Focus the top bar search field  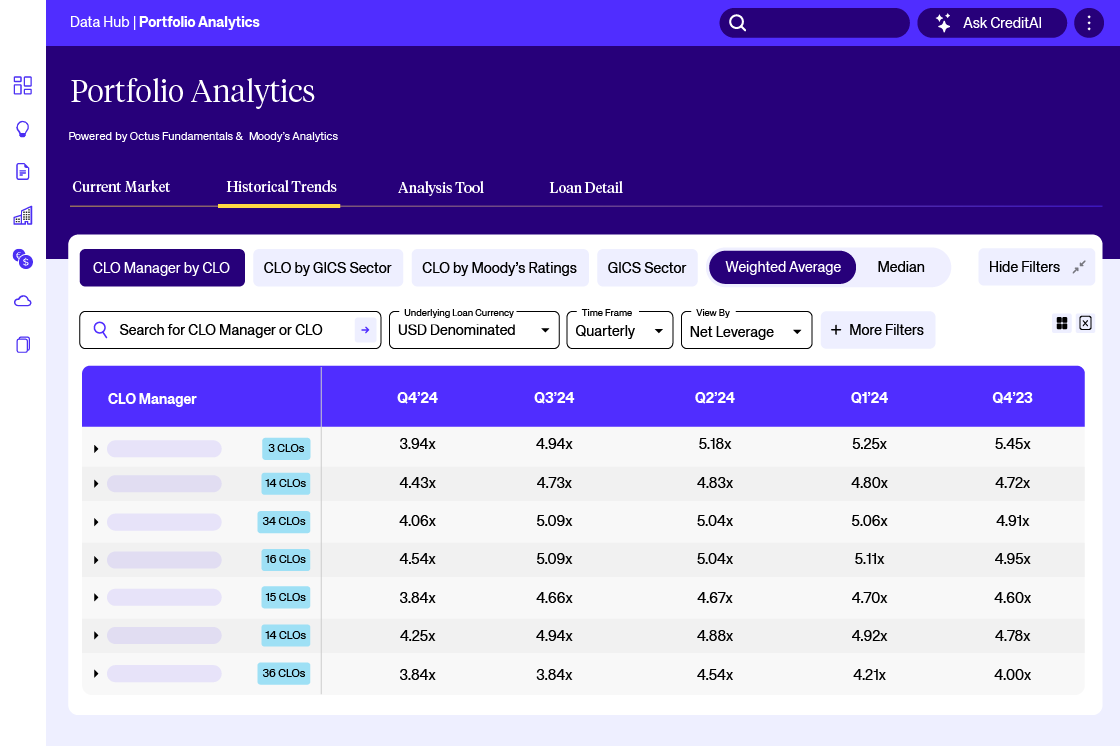[x=814, y=23]
